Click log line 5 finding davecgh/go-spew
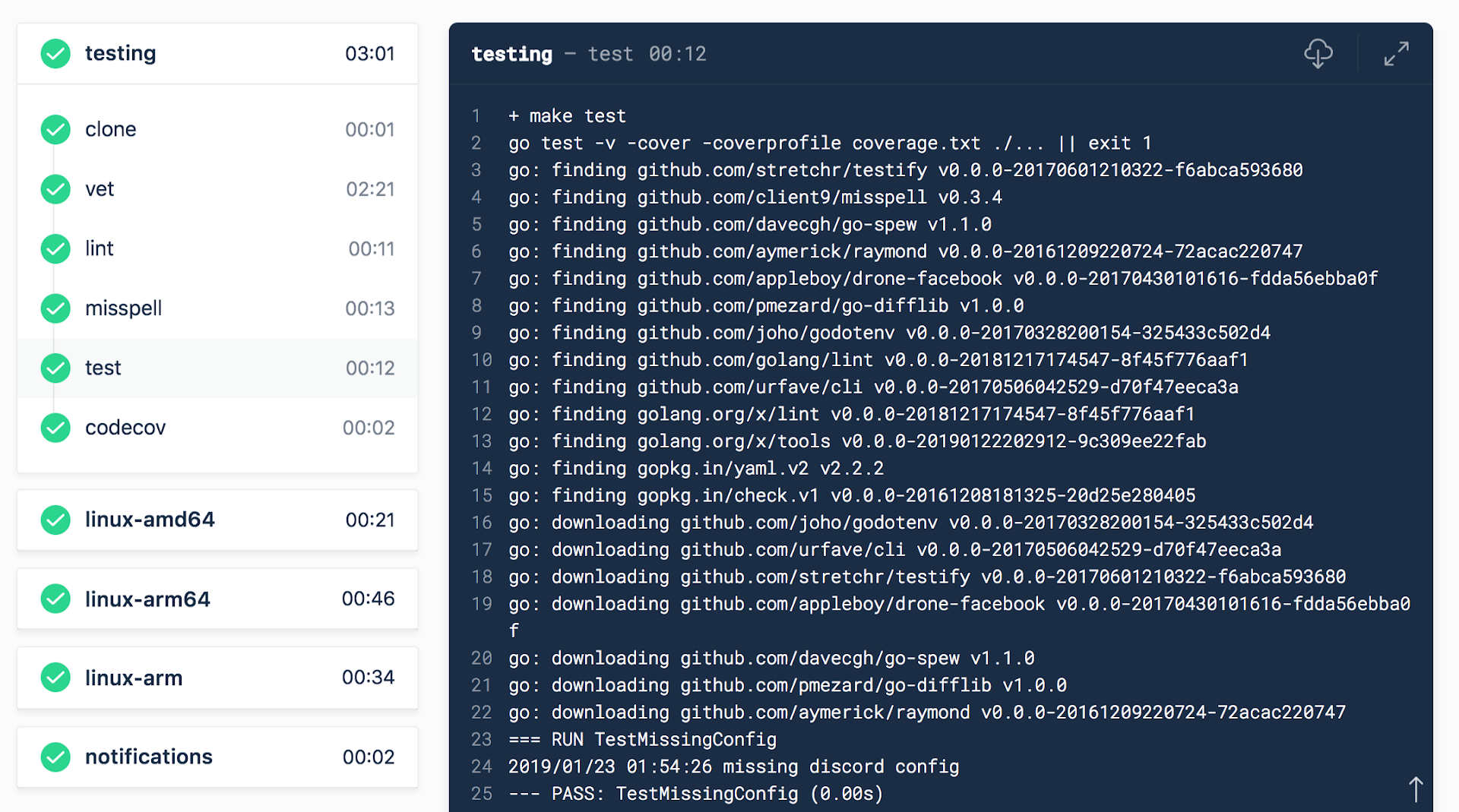Image resolution: width=1459 pixels, height=812 pixels. 750,225
